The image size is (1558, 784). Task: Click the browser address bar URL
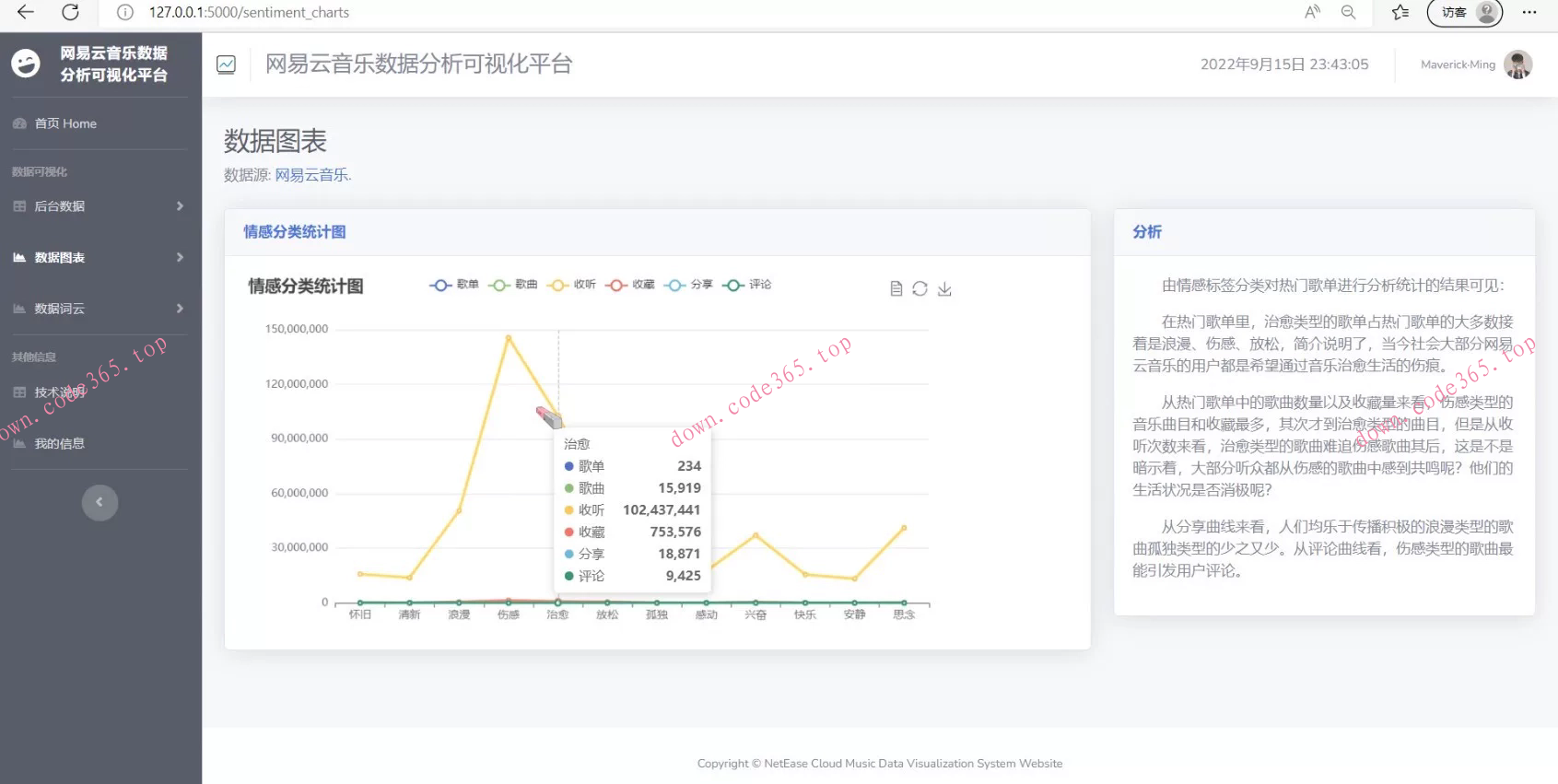coord(249,12)
